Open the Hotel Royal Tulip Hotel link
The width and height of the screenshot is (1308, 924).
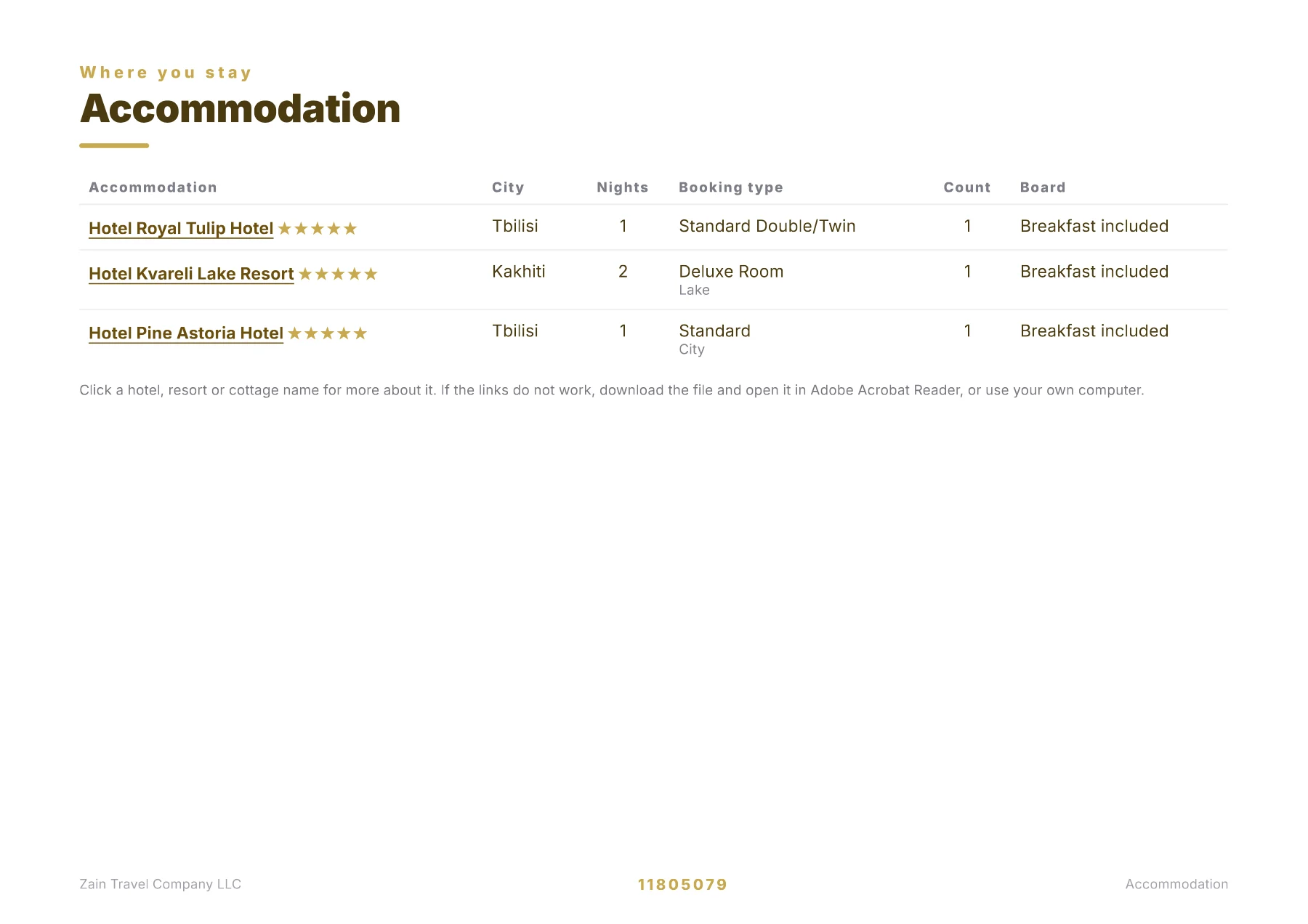[x=181, y=228]
